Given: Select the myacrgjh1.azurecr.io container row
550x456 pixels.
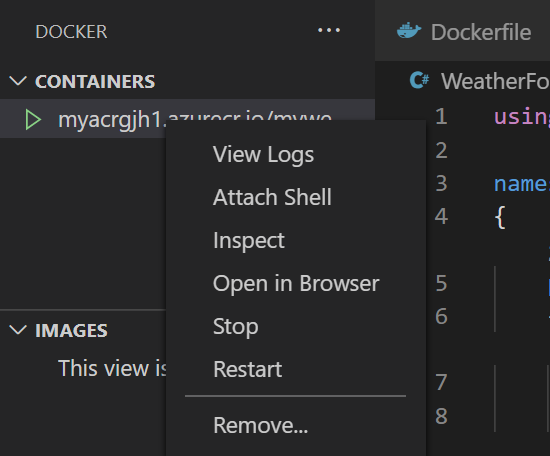Looking at the screenshot, I should [x=187, y=119].
